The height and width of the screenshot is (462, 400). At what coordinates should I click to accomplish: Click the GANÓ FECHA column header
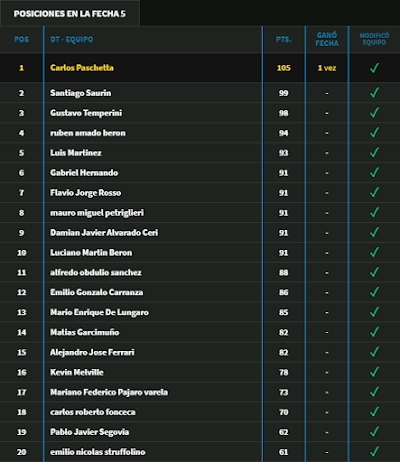click(327, 39)
